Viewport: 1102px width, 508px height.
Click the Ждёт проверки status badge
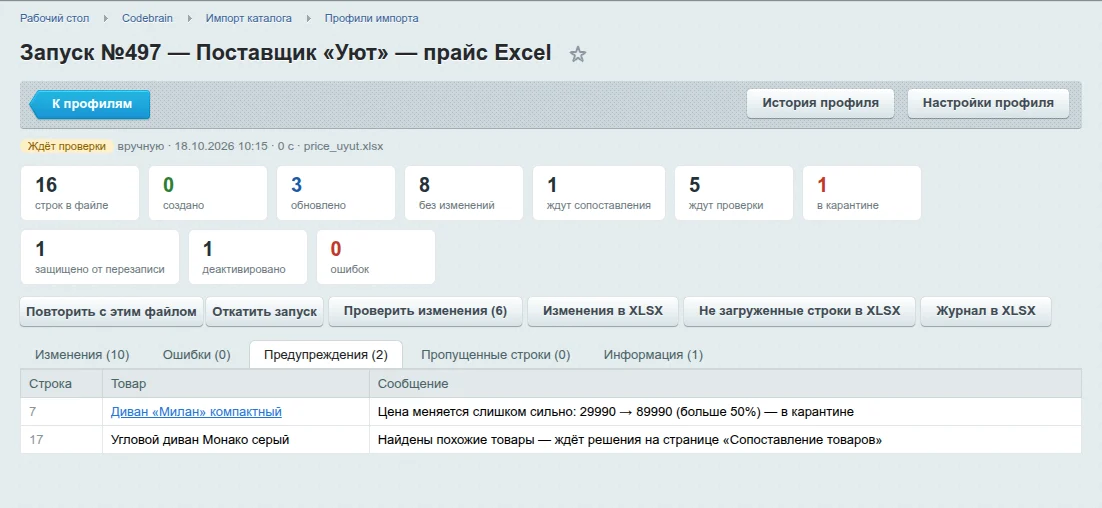67,146
